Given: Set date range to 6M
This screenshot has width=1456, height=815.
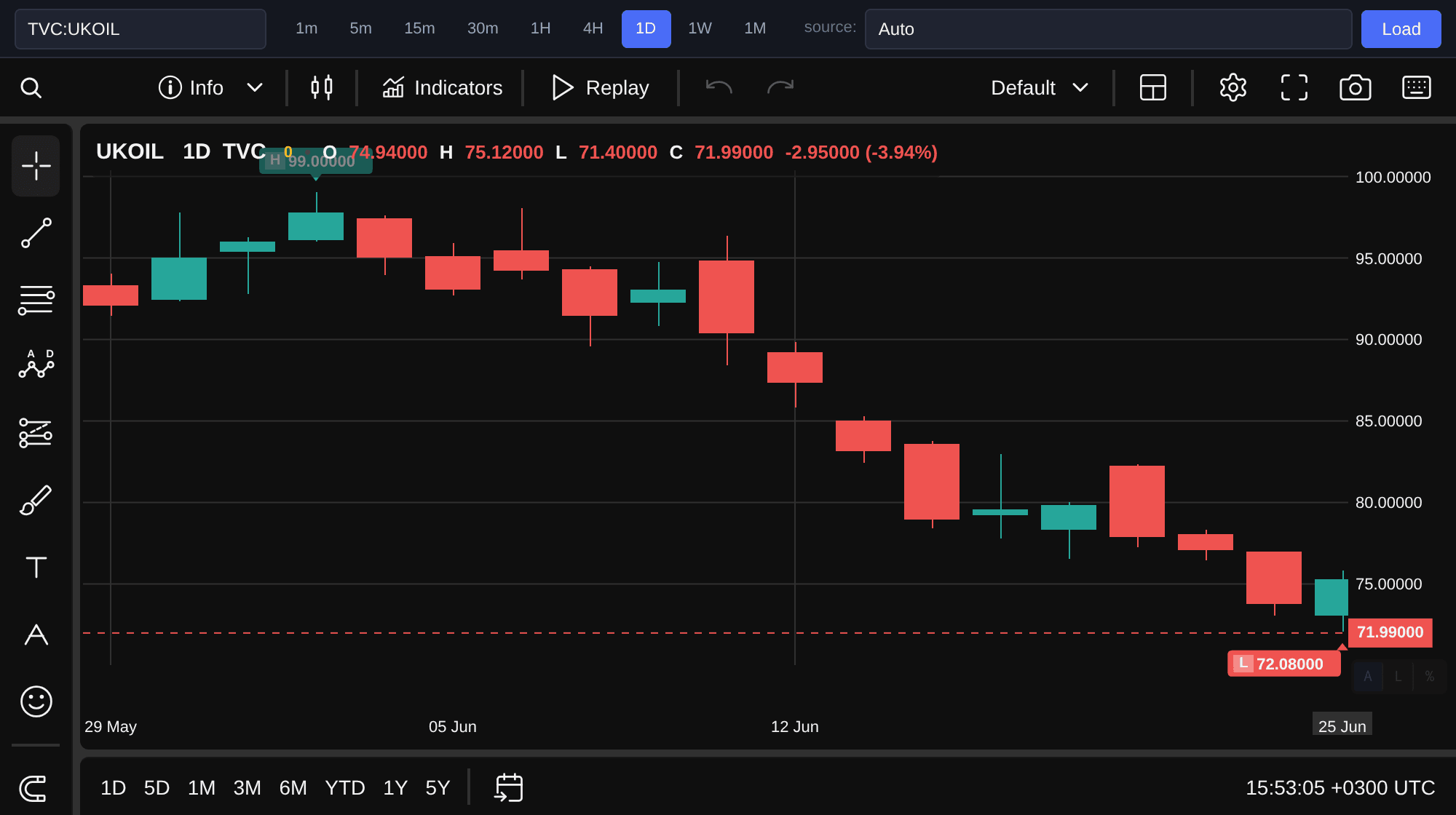Looking at the screenshot, I should 293,788.
